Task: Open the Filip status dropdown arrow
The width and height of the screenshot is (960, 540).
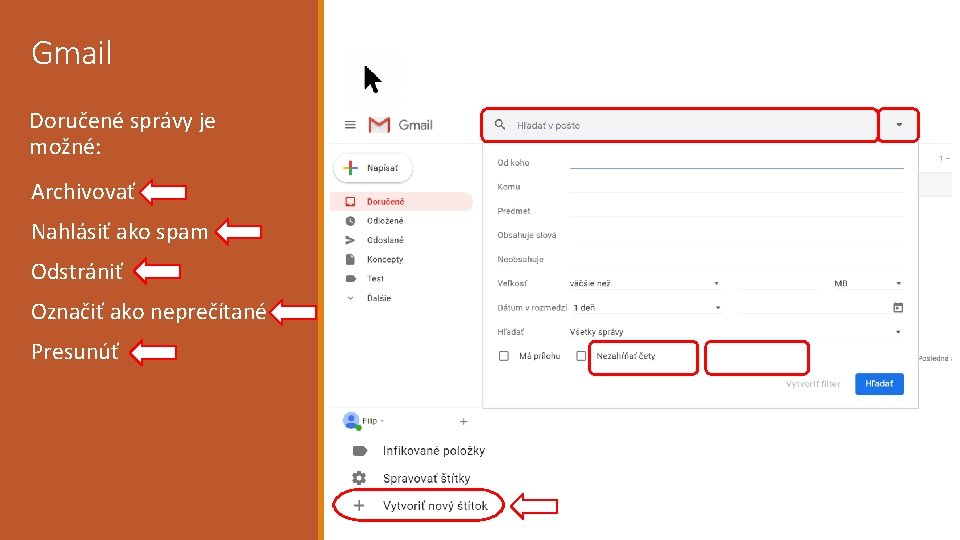Action: point(381,421)
